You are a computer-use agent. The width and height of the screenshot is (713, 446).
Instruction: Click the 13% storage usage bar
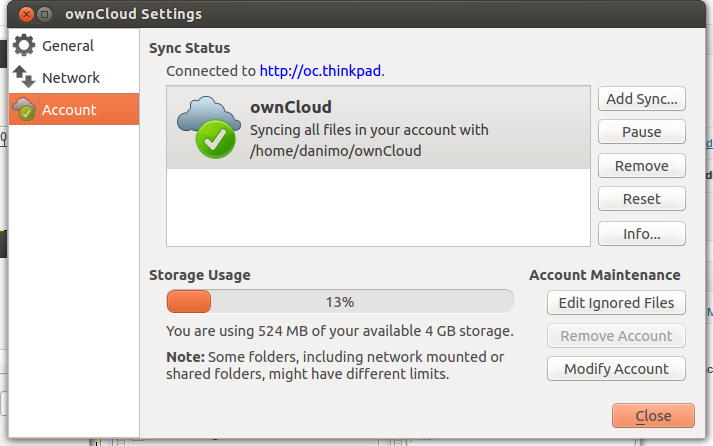click(340, 301)
